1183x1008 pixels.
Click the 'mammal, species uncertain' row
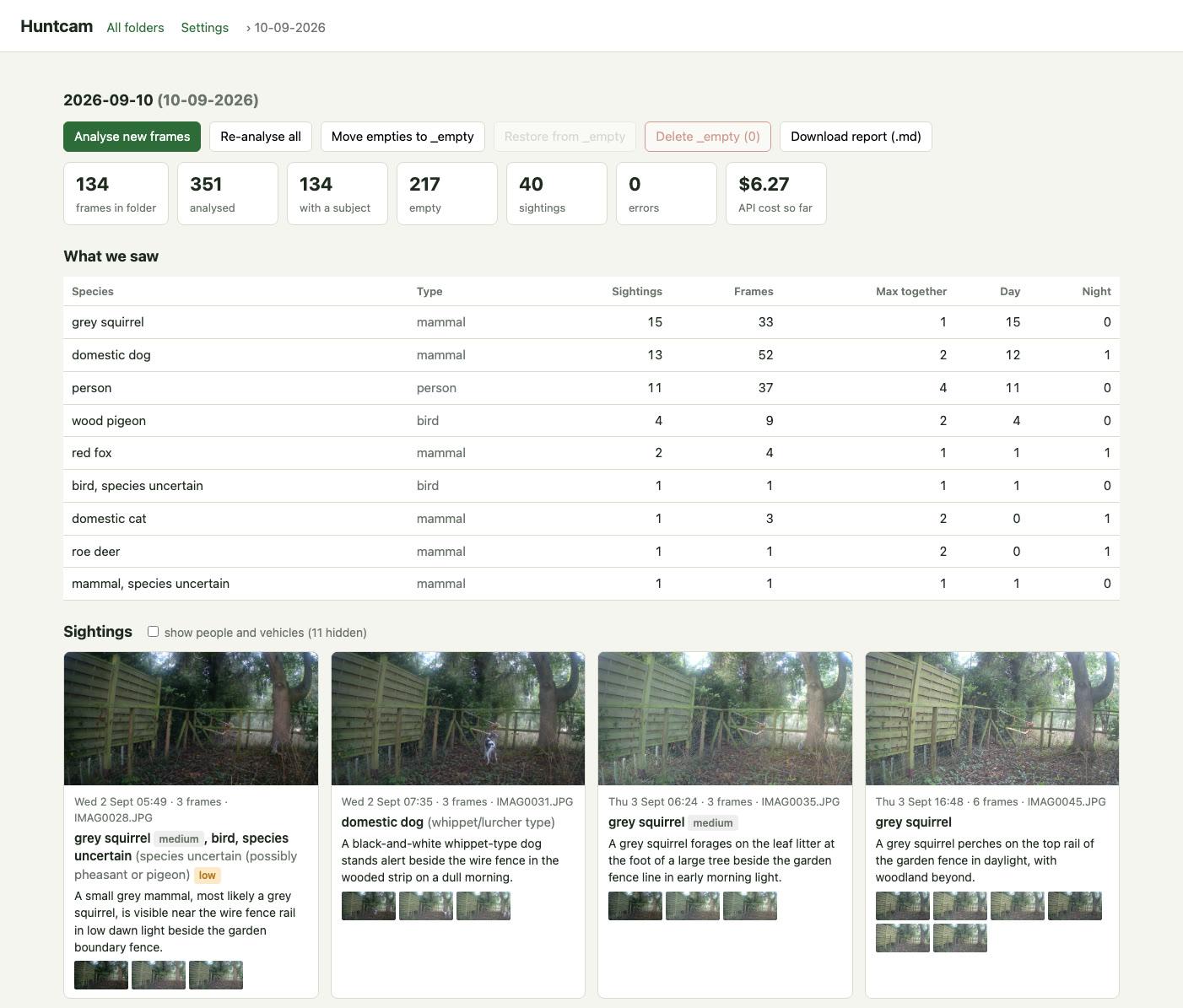(x=591, y=584)
